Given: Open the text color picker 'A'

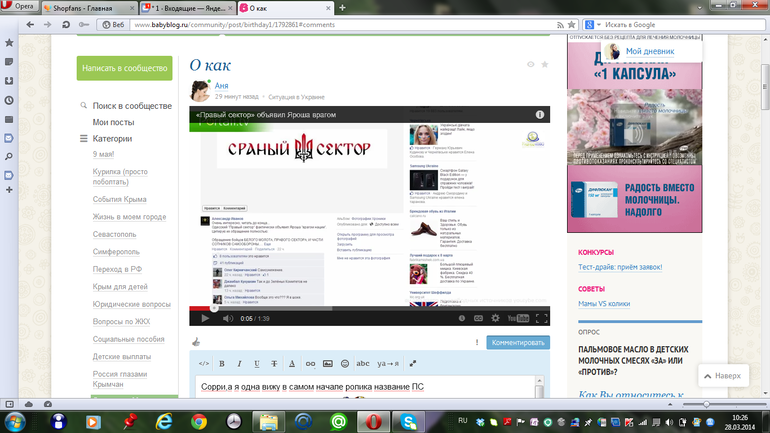Looking at the screenshot, I should tap(292, 363).
